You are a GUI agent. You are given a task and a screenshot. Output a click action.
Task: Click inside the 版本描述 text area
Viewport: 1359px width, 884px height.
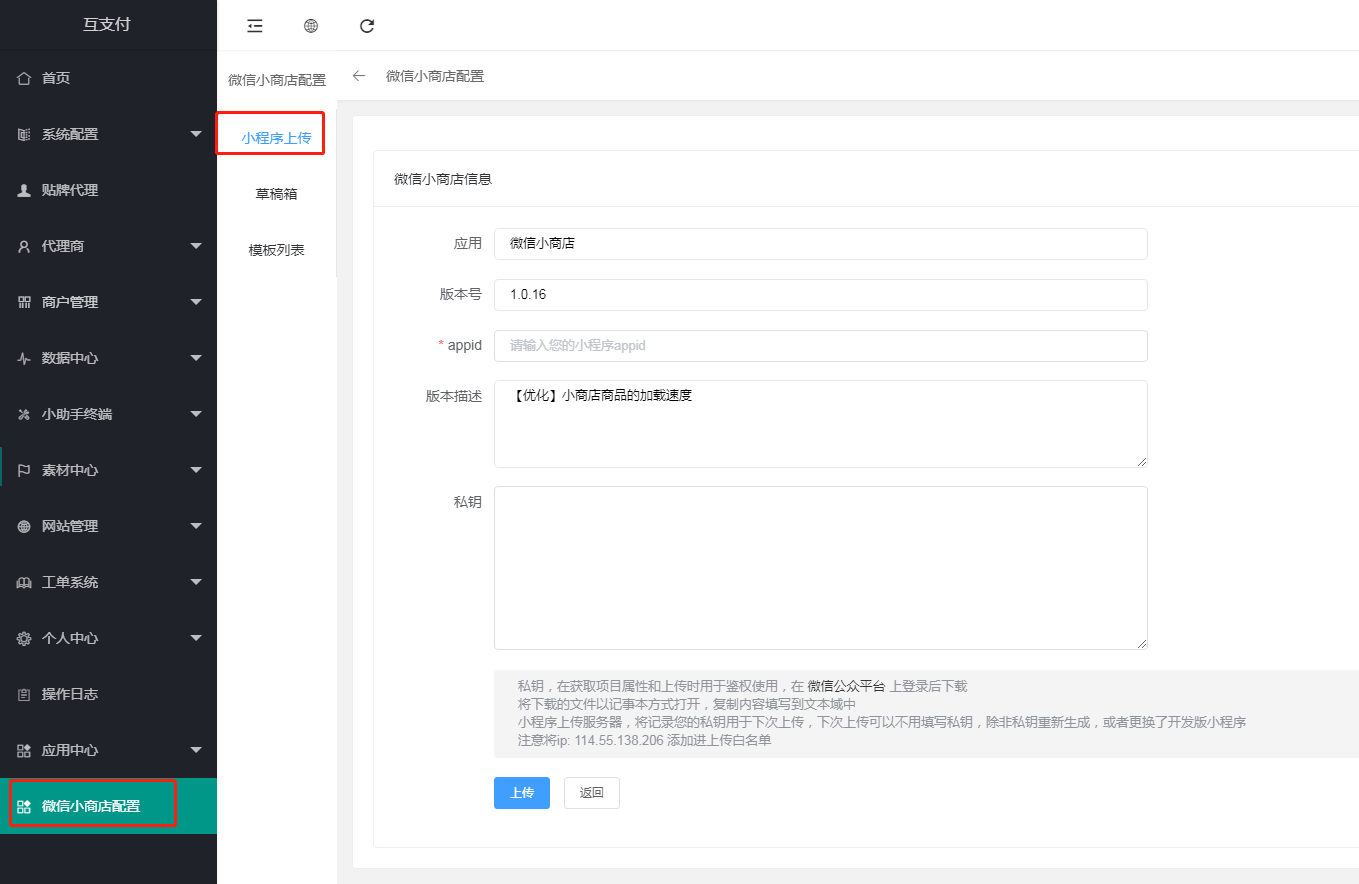821,423
